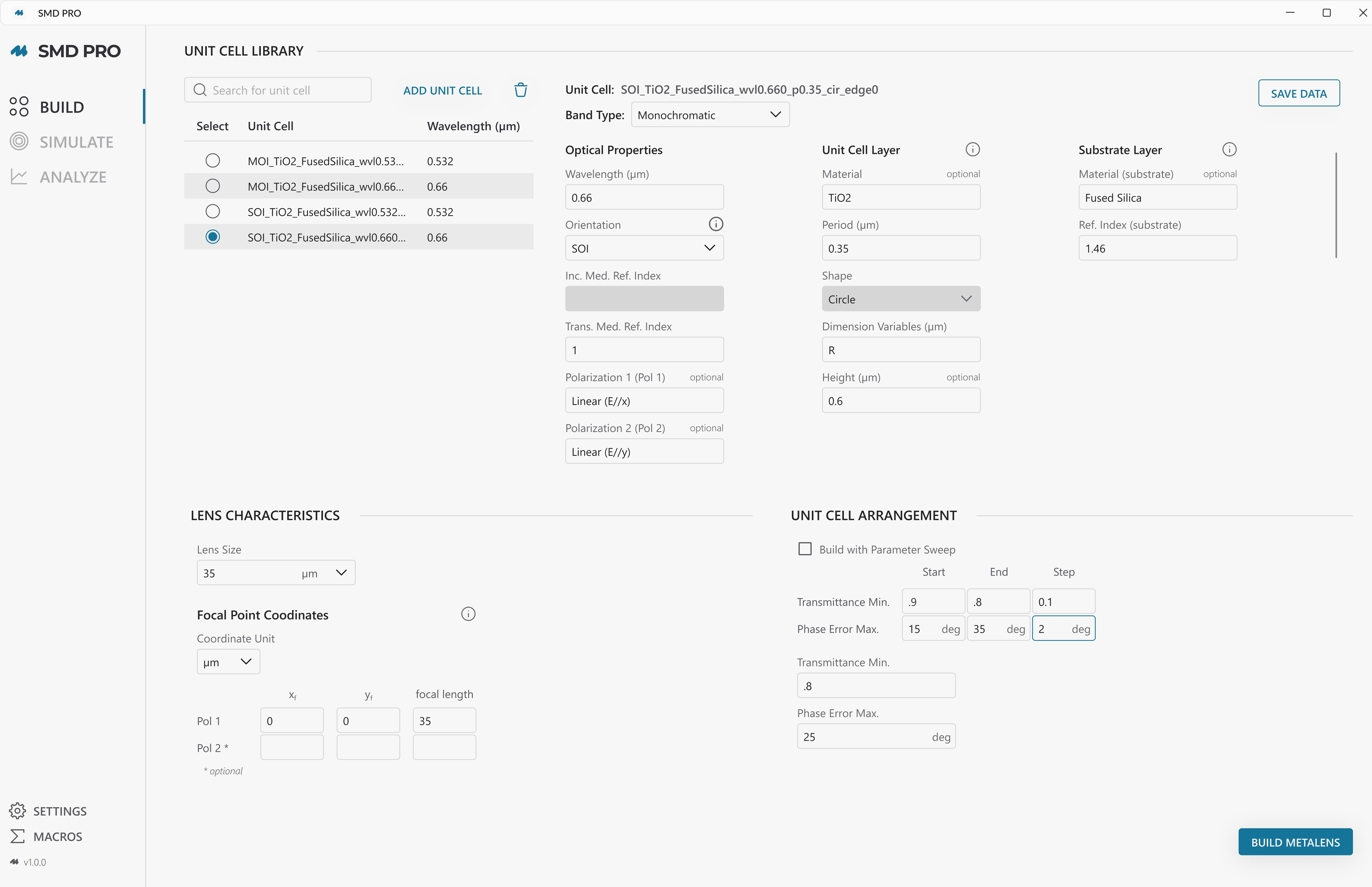Select SOI_TiO2 0.532 unit cell radio button
1372x887 pixels.
point(212,211)
